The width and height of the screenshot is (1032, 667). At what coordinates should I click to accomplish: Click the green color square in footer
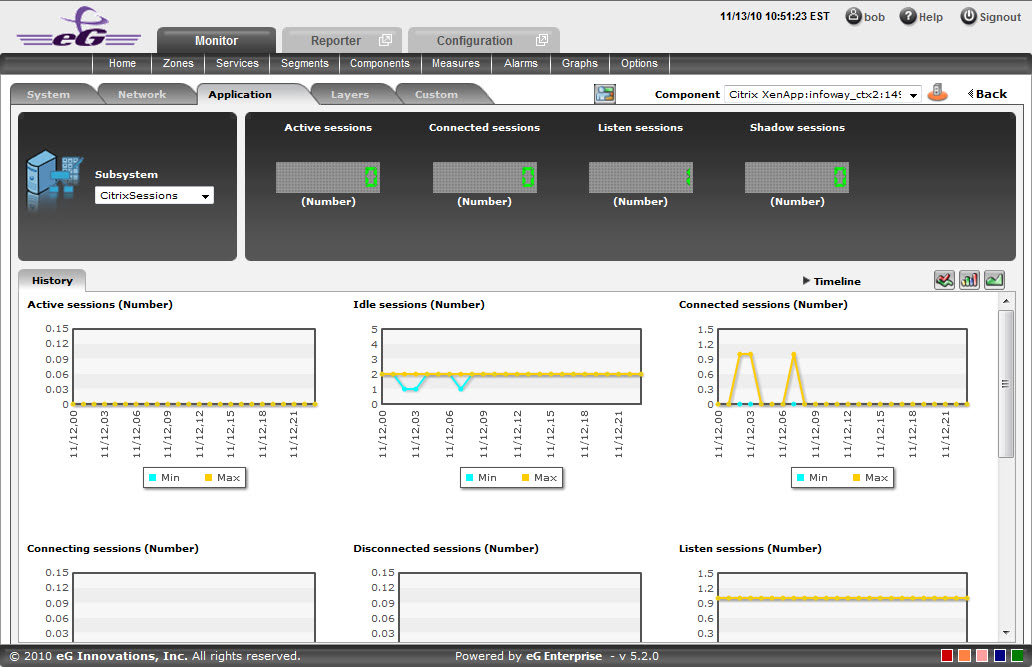[1018, 655]
